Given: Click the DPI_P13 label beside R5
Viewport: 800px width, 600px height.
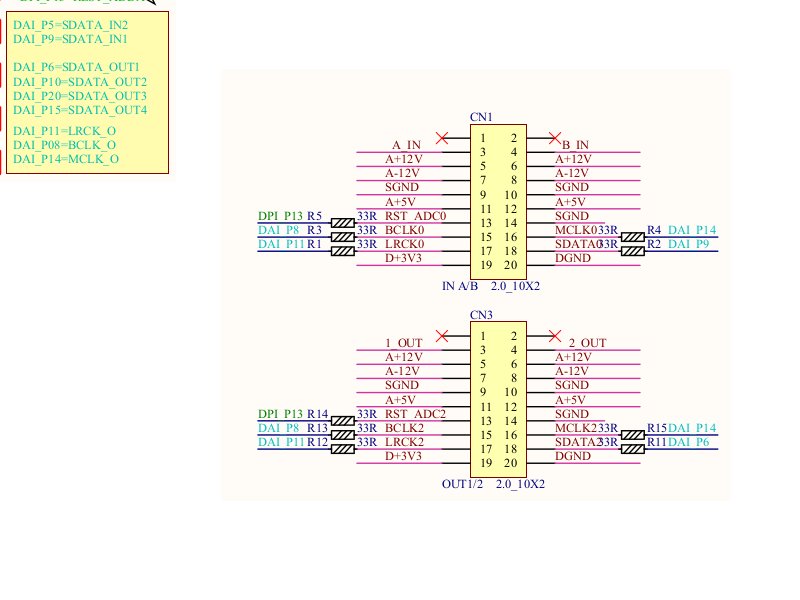Looking at the screenshot, I should coord(280,216).
